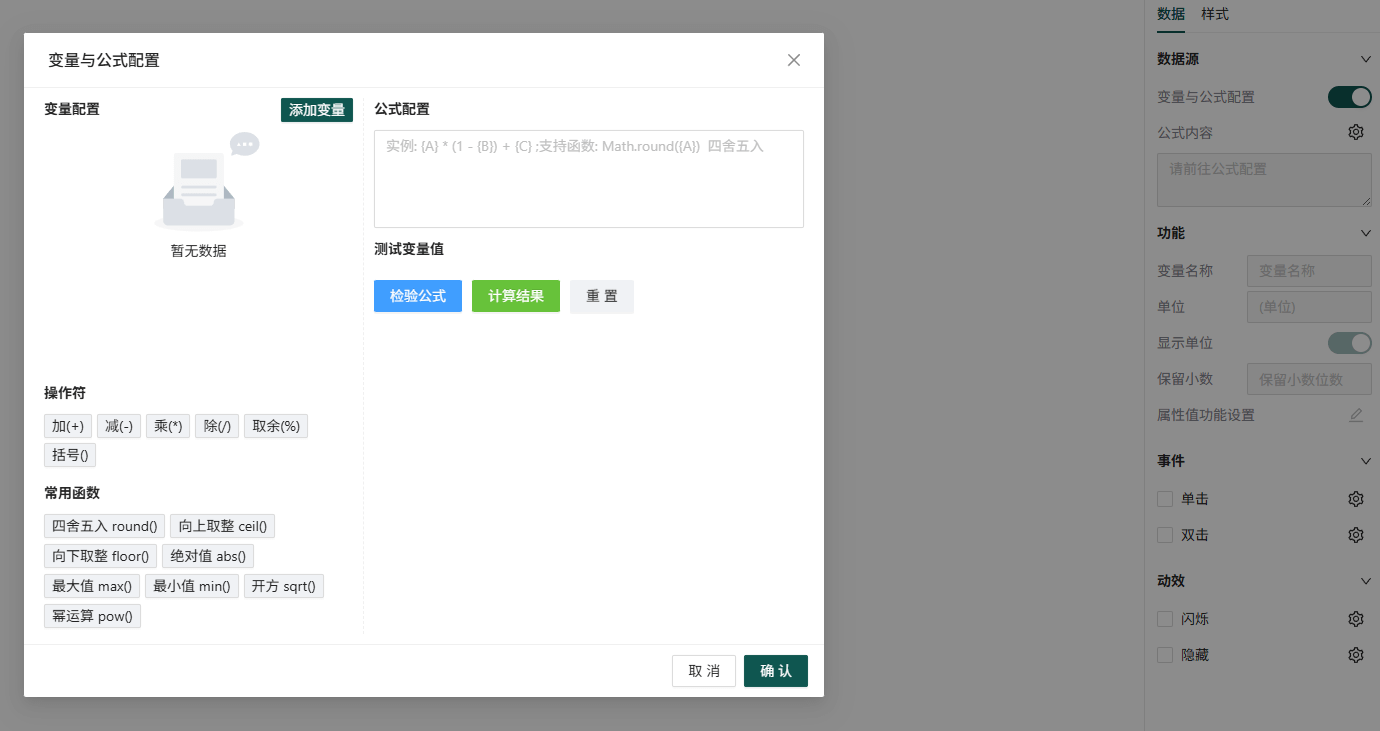Configure the 双击 event settings gear
Viewport: 1380px width, 731px height.
[x=1355, y=534]
